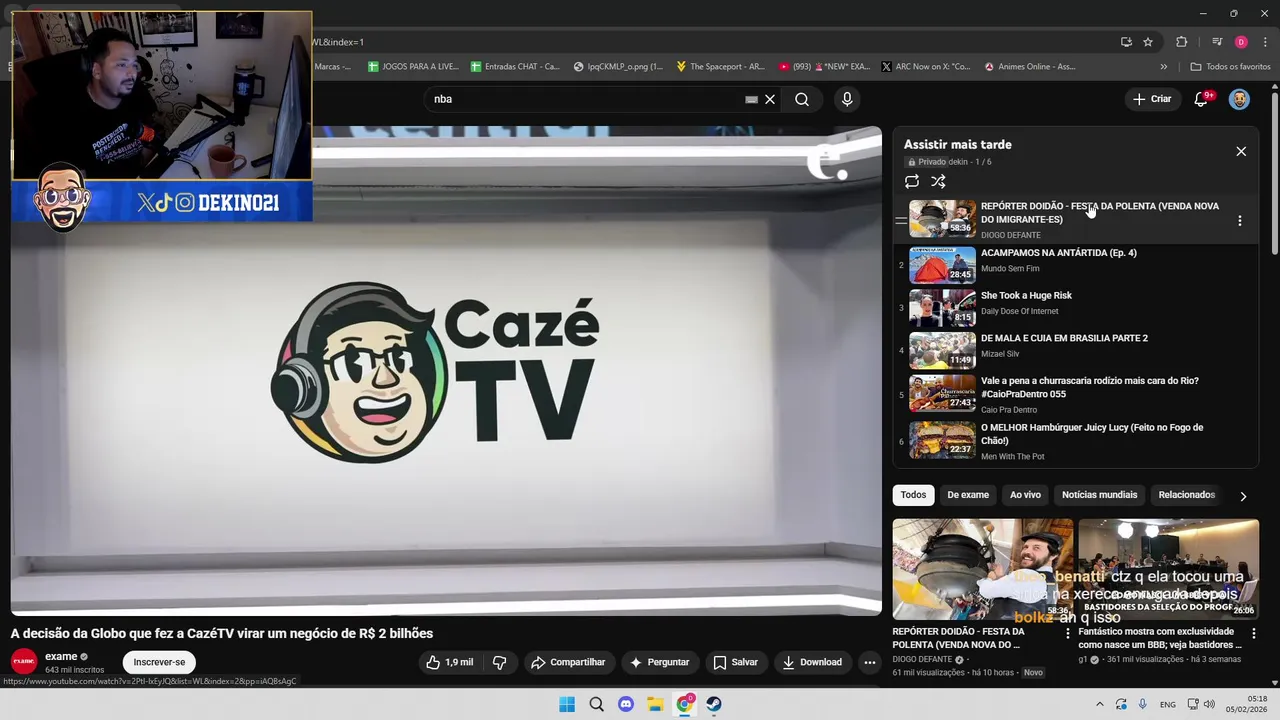Image resolution: width=1280 pixels, height=720 pixels.
Task: Open the churrascaria rodízio video thumbnail in playlist
Action: (942, 393)
